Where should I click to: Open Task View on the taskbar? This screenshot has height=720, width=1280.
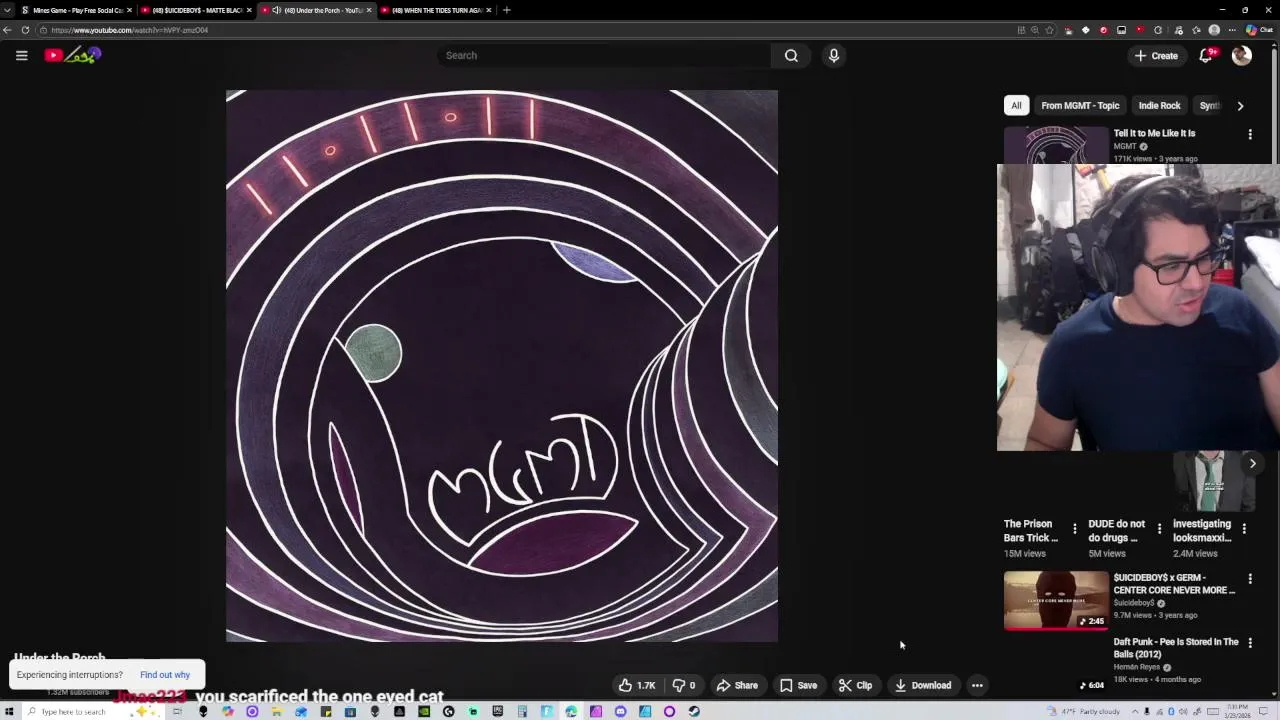(x=177, y=711)
